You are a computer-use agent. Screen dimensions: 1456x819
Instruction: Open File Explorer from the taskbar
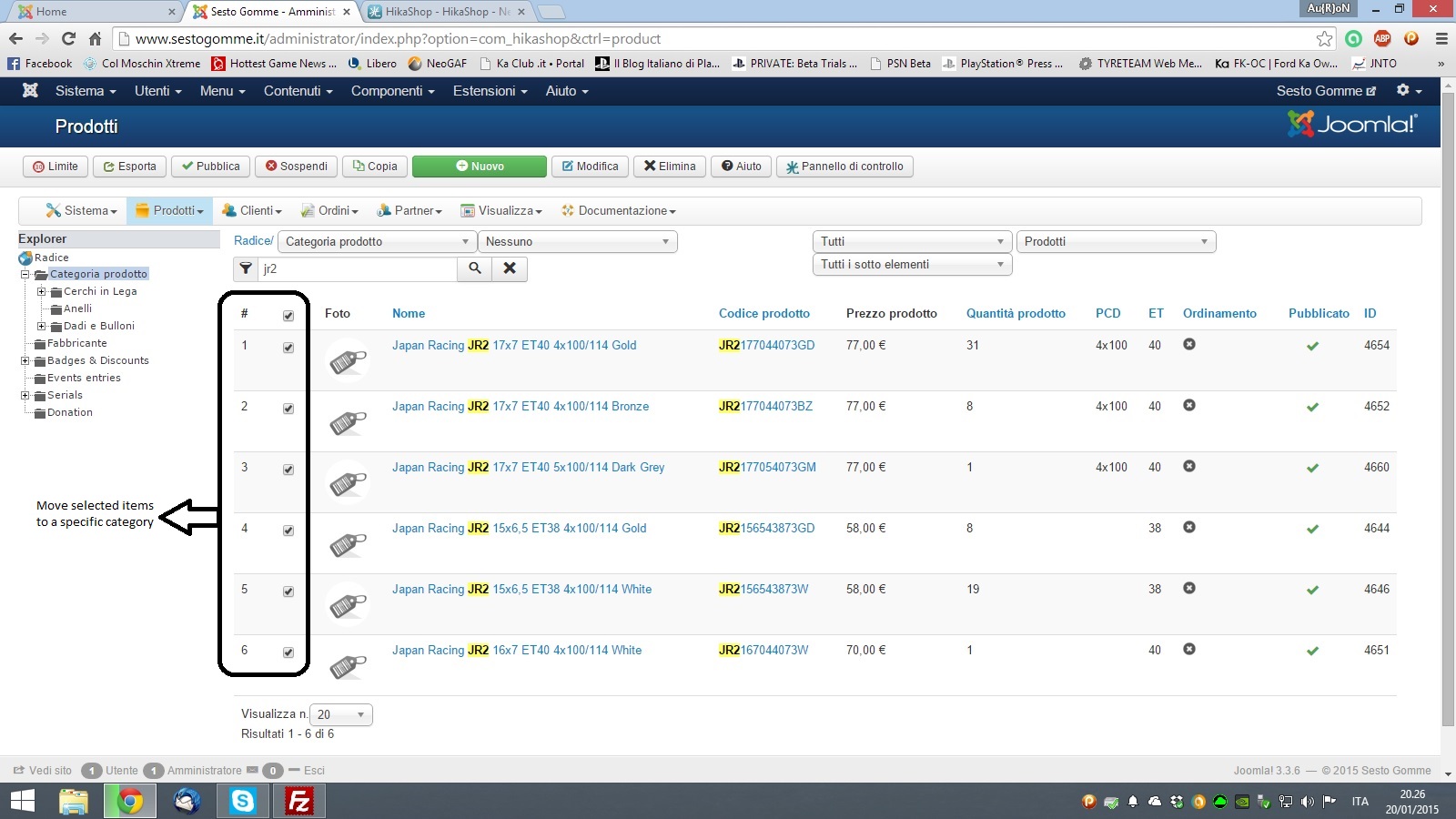(x=74, y=801)
